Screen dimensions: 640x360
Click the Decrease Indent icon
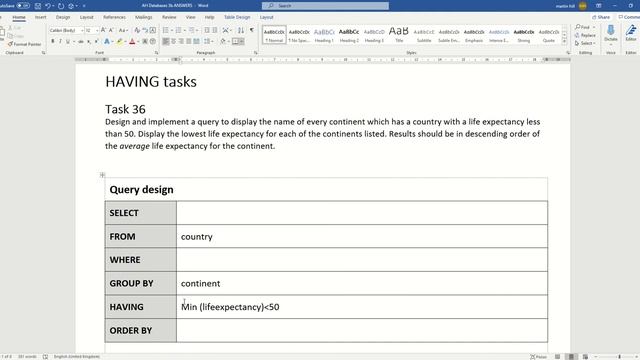coord(207,30)
